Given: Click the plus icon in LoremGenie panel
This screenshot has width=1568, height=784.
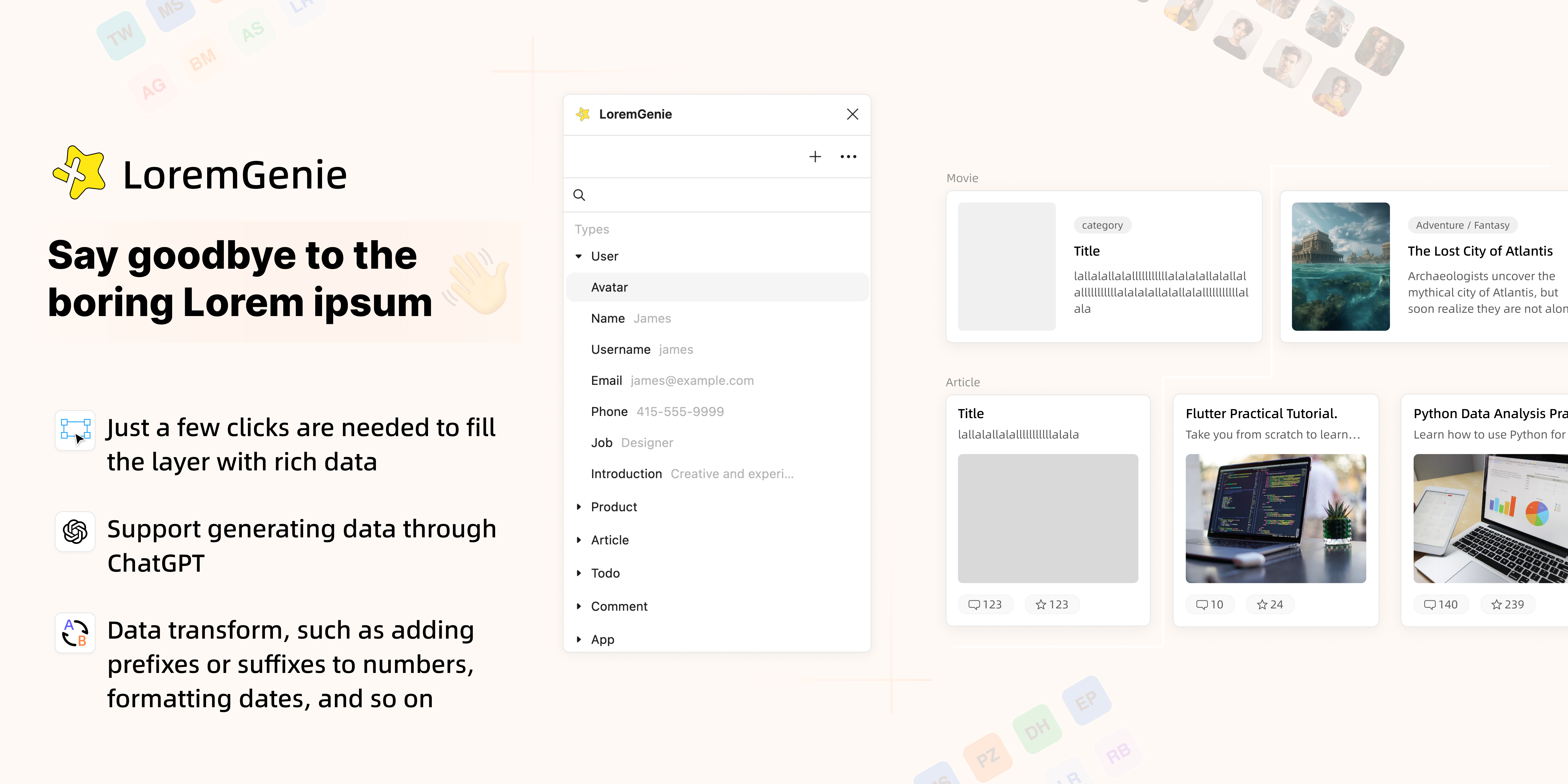Looking at the screenshot, I should coord(815,157).
